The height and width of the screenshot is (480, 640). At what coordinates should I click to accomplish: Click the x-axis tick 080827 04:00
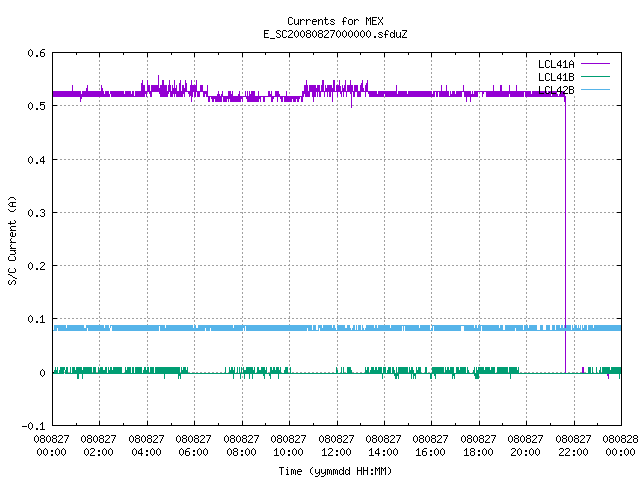(x=146, y=446)
